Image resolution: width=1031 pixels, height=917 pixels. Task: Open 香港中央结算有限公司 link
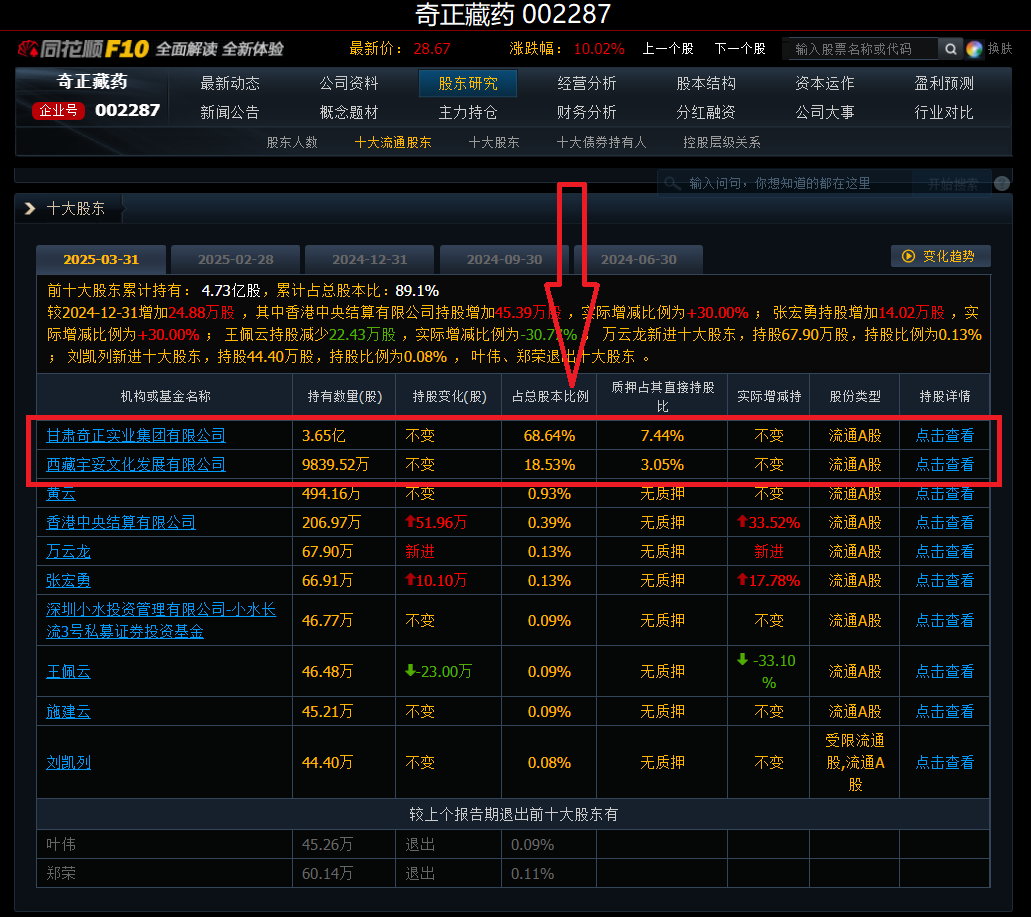121,523
